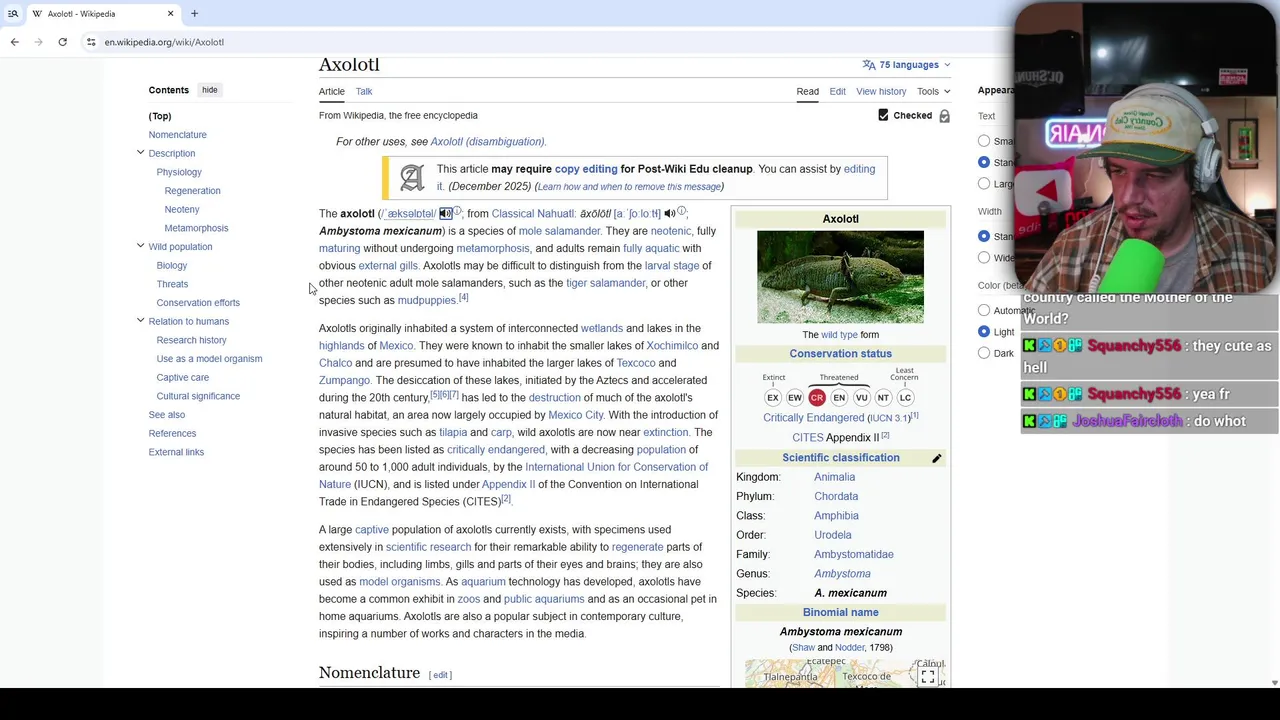Edit scientific classification via pencil icon
Viewport: 1280px width, 720px height.
click(x=937, y=458)
